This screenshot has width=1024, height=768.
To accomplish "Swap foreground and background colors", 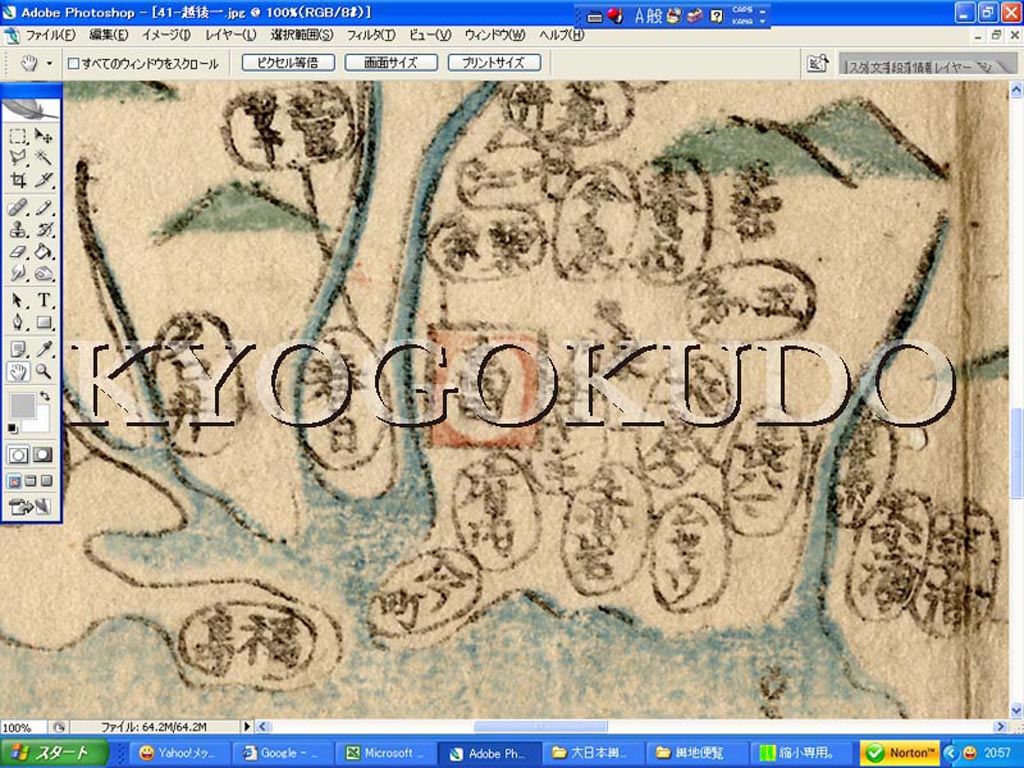I will (44, 396).
